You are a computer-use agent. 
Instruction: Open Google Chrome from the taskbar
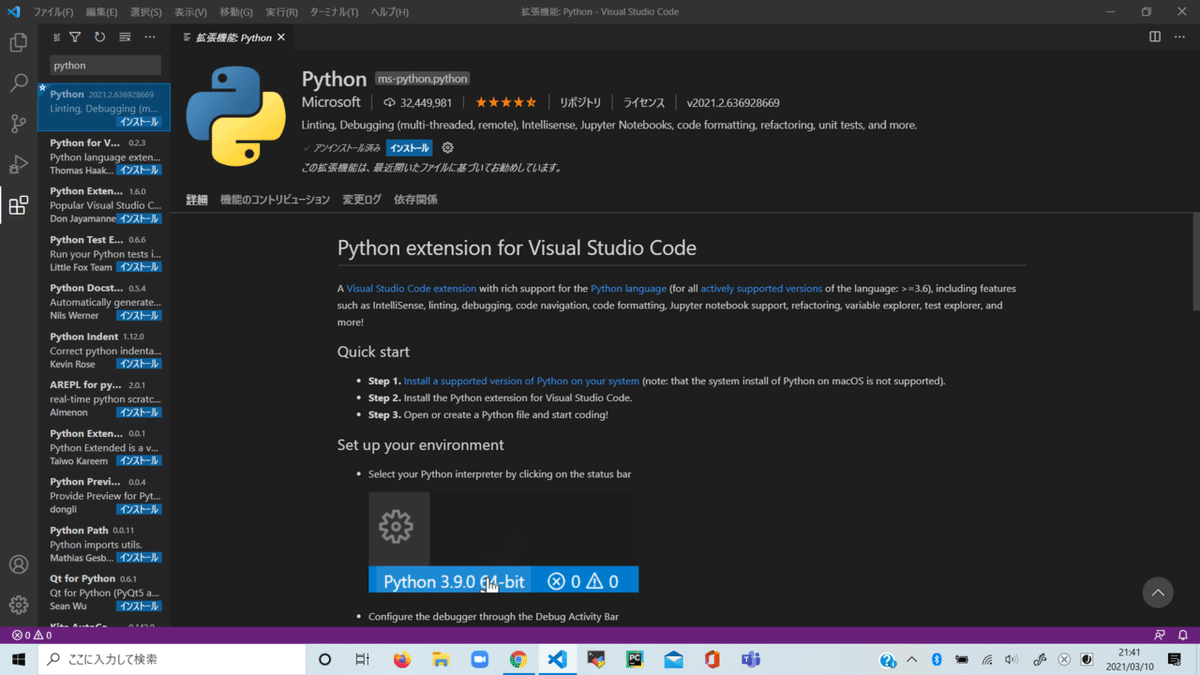click(x=518, y=659)
